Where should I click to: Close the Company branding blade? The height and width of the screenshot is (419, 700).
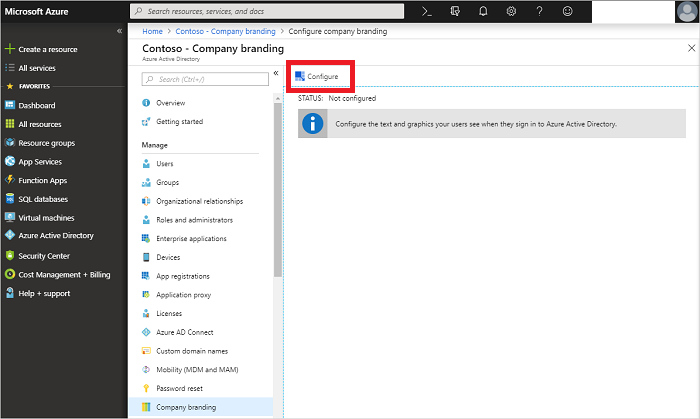pos(692,48)
